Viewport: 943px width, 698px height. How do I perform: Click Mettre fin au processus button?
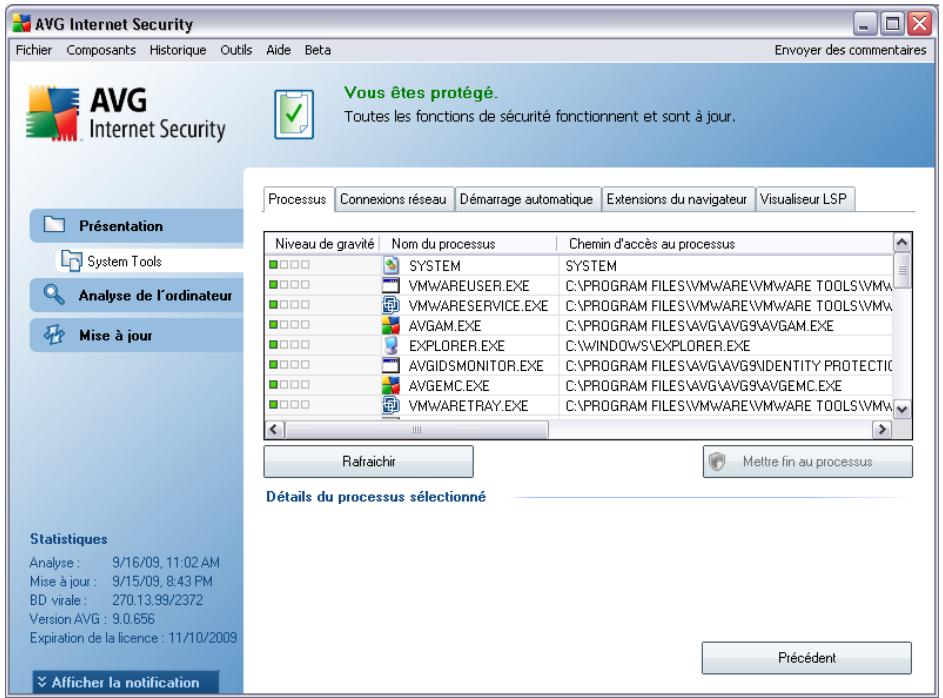tap(807, 461)
